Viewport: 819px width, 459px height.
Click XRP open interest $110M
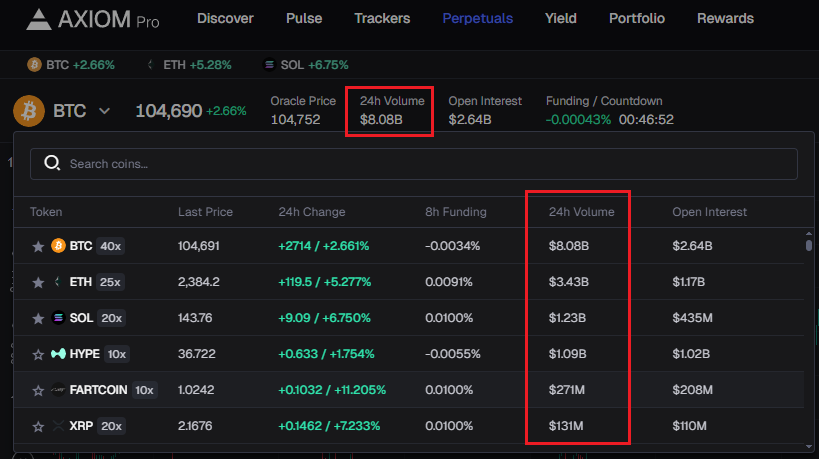689,426
